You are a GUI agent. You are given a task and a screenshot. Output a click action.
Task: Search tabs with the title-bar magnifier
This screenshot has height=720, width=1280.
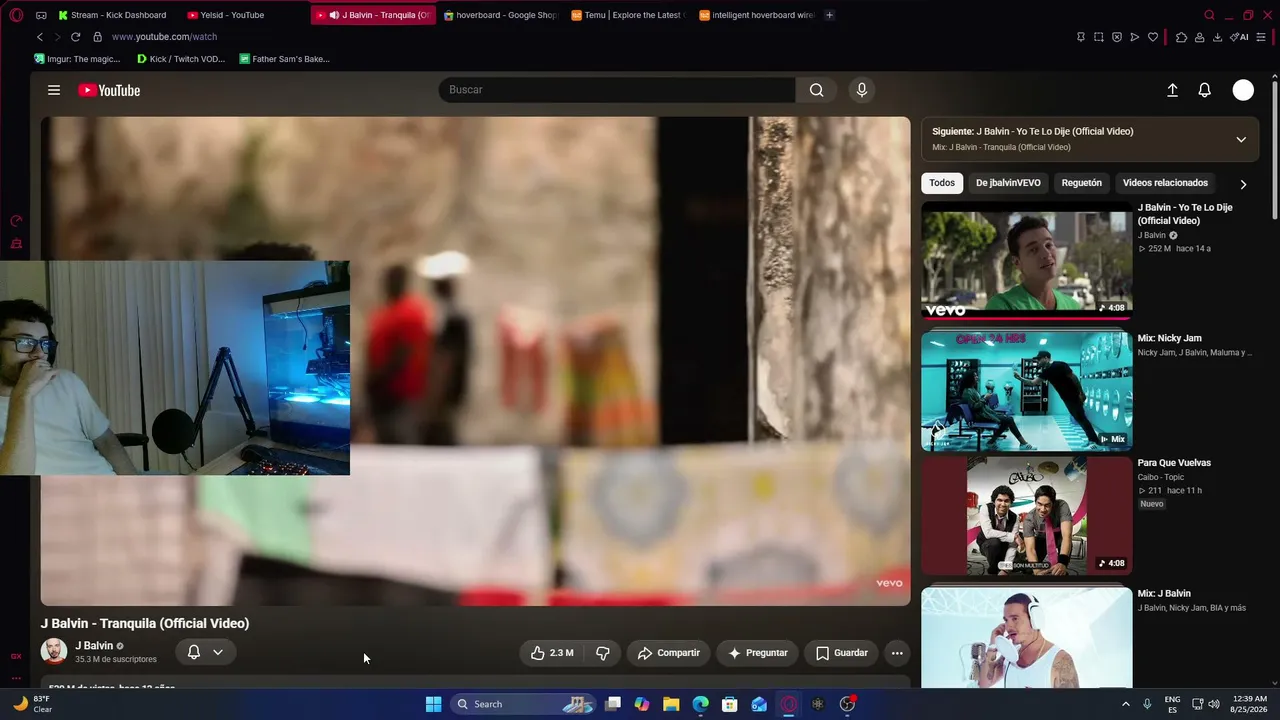pyautogui.click(x=1210, y=15)
